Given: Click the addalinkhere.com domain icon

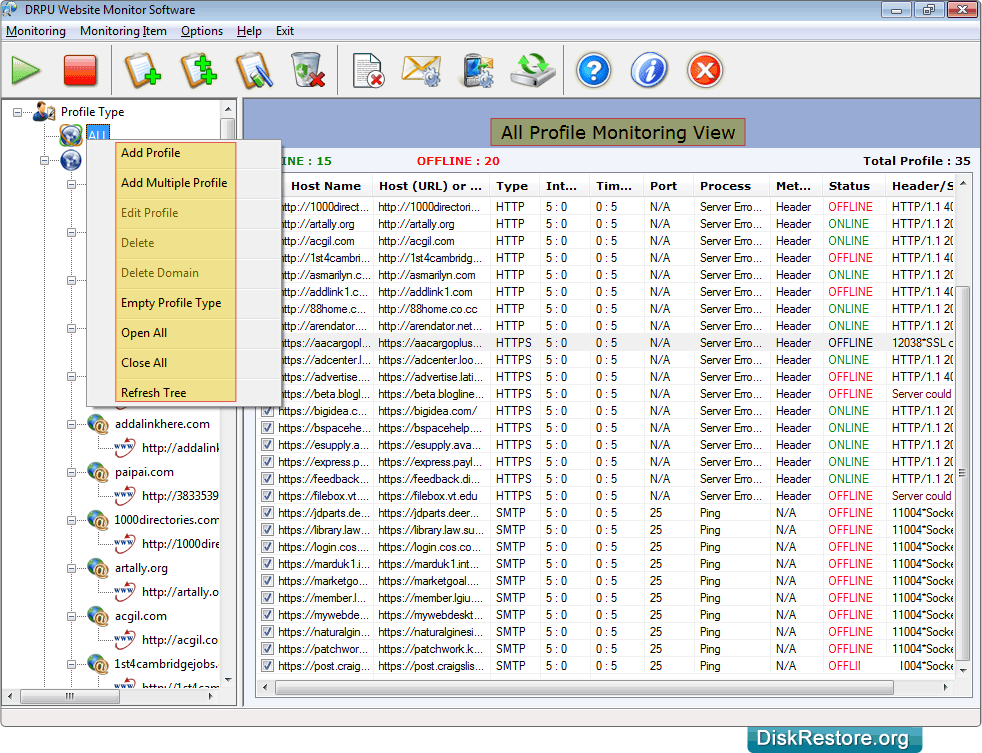Looking at the screenshot, I should (98, 424).
